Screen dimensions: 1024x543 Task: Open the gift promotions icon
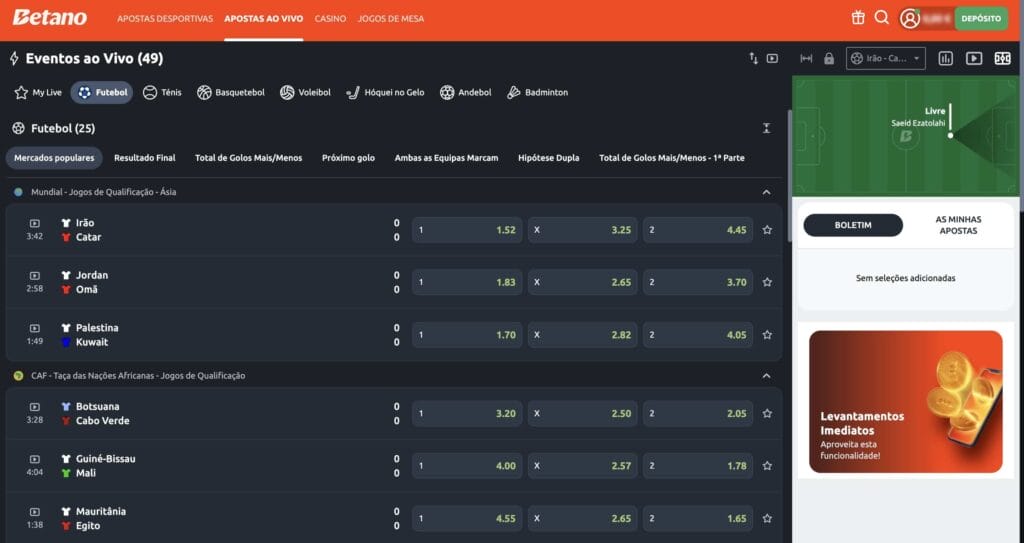[858, 18]
